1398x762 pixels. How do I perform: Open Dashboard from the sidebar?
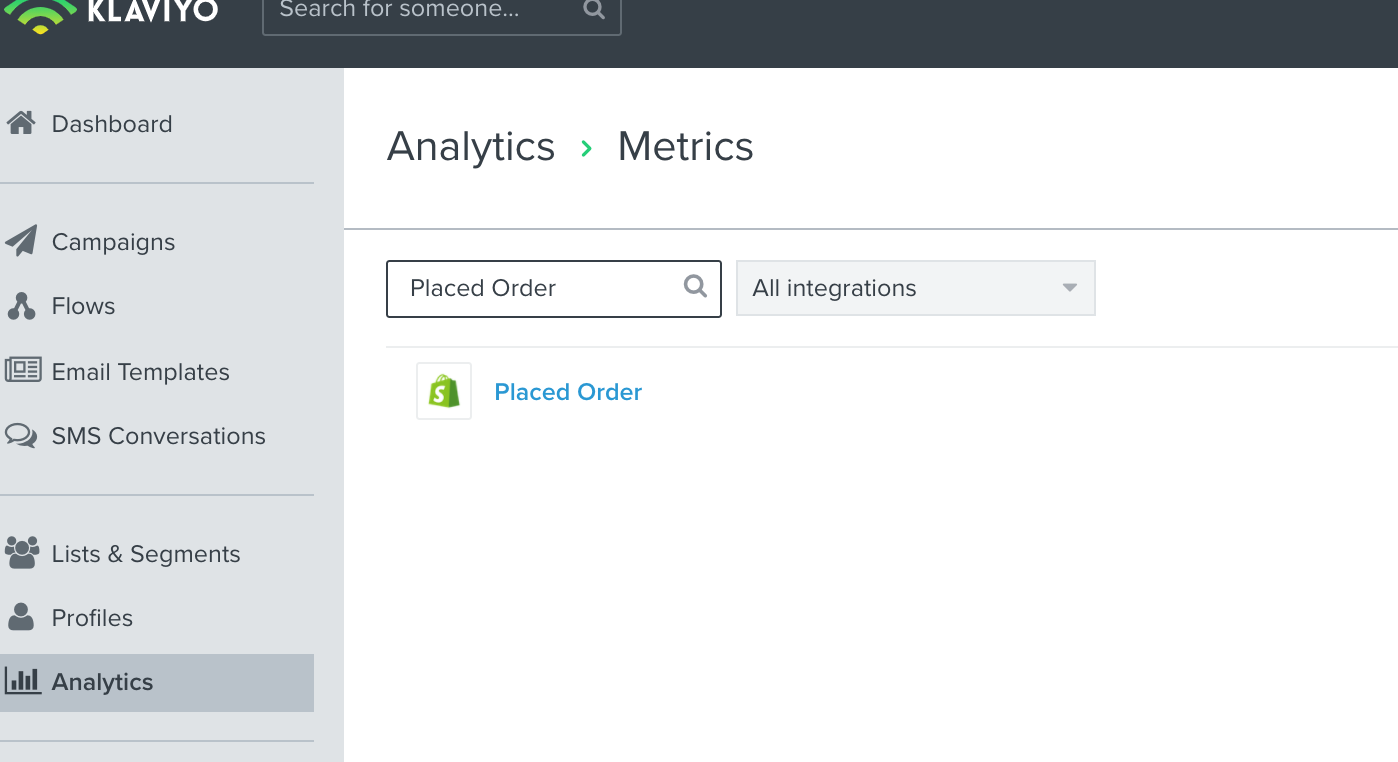pos(112,124)
